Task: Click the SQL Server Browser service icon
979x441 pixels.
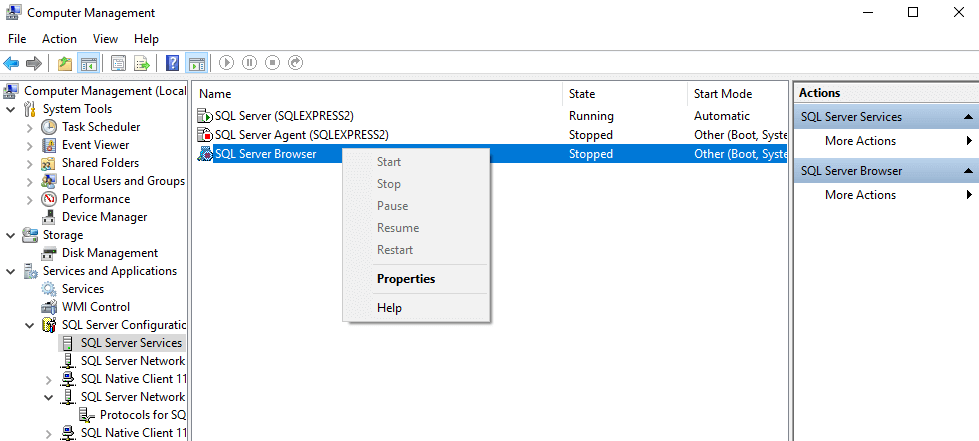Action: [x=205, y=154]
